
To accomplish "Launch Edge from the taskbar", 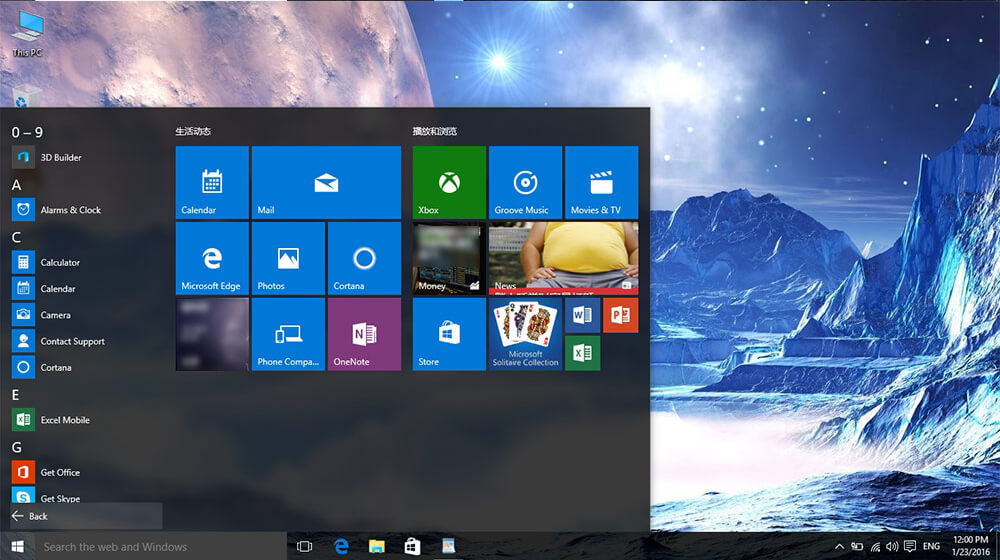I will (x=341, y=547).
